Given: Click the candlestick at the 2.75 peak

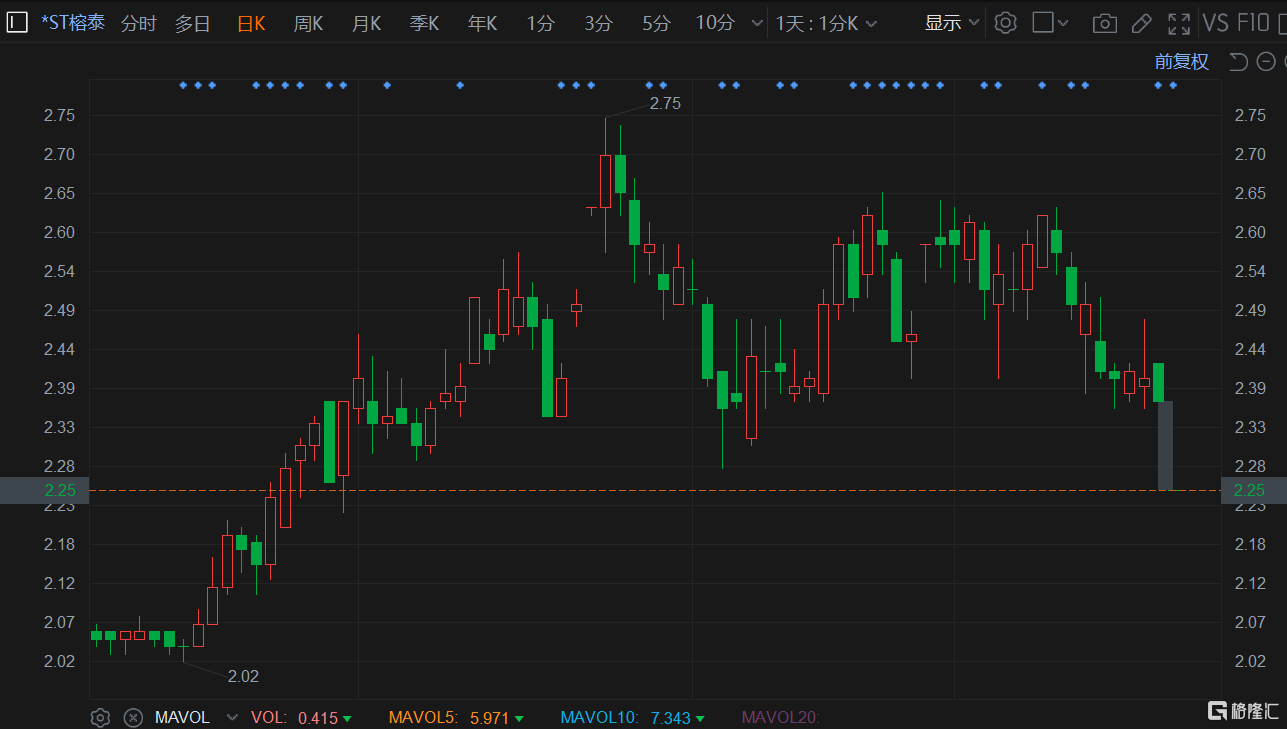Looking at the screenshot, I should click(x=605, y=181).
